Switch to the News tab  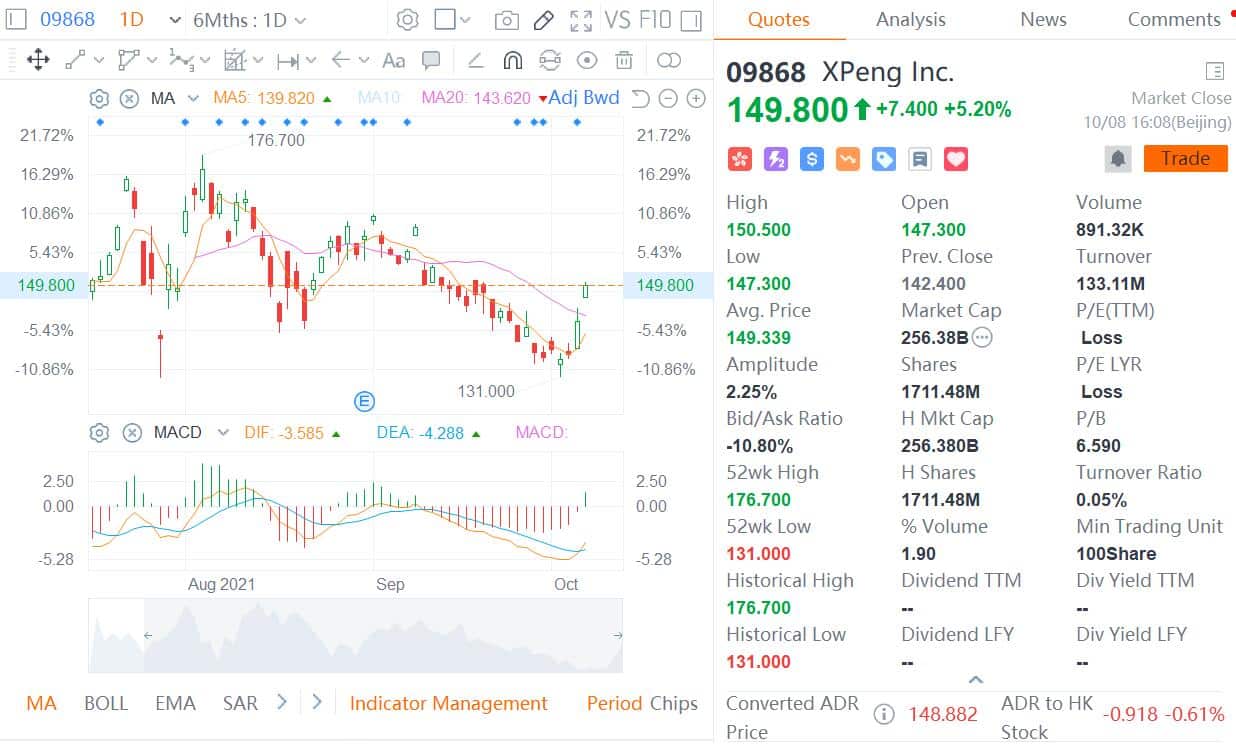point(1043,19)
